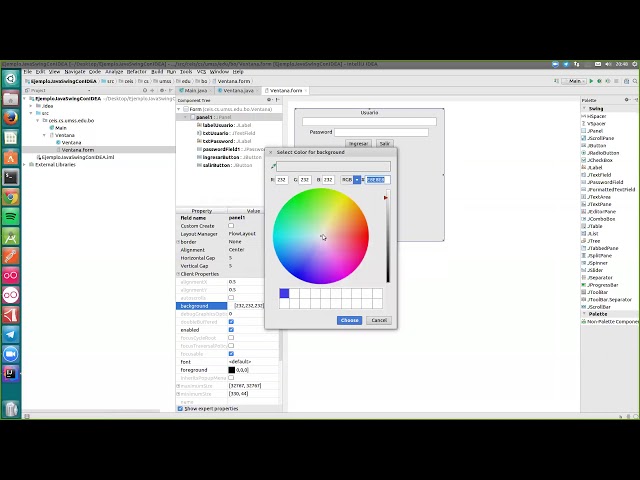Select JTable in the palette
The height and width of the screenshot is (480, 640).
(x=592, y=227)
